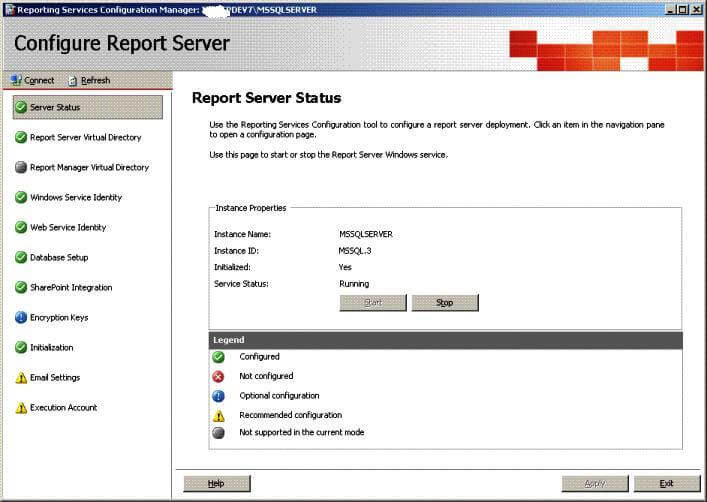Click the yellow warning icon beside Execution Account
Image resolution: width=707 pixels, height=502 pixels.
21,408
